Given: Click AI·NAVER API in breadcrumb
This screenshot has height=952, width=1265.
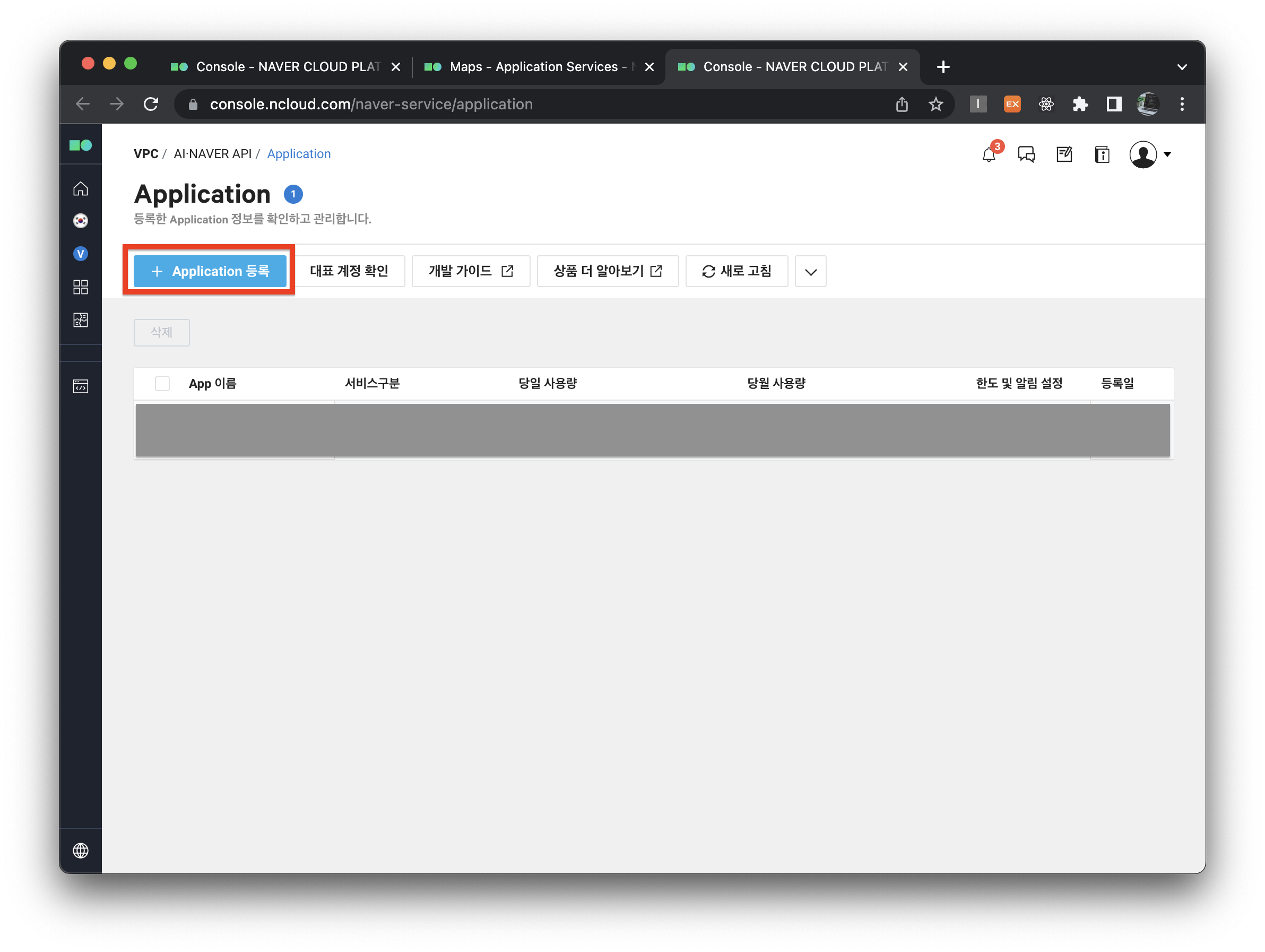Looking at the screenshot, I should [x=212, y=154].
